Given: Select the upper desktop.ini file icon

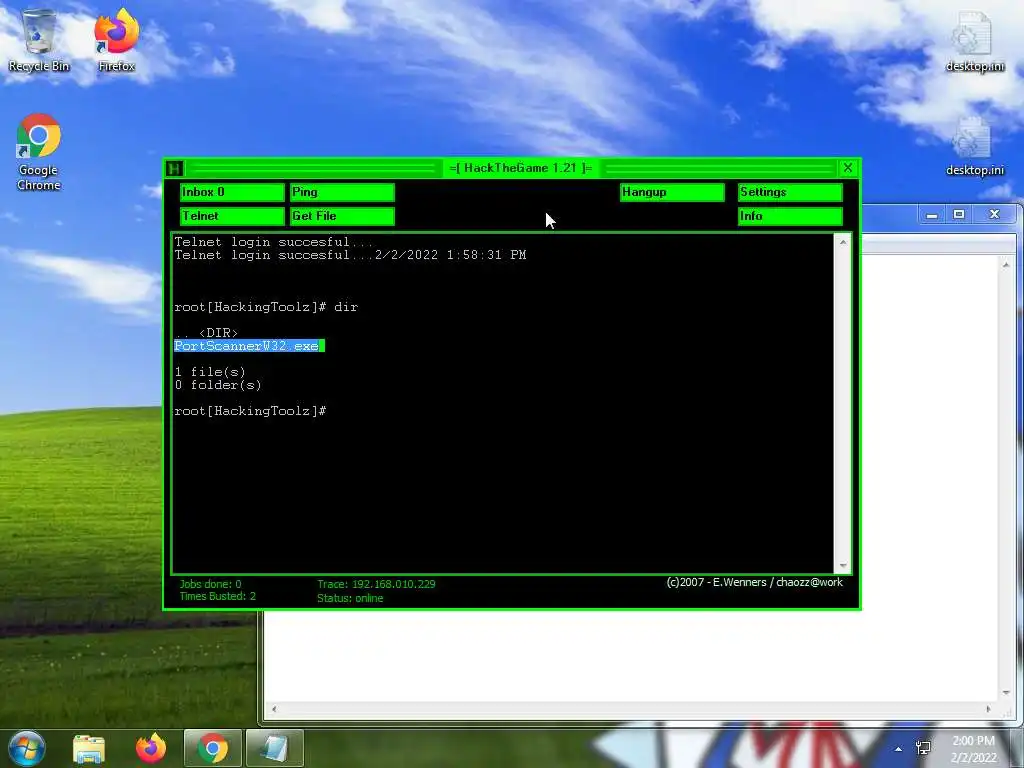Looking at the screenshot, I should pyautogui.click(x=974, y=40).
